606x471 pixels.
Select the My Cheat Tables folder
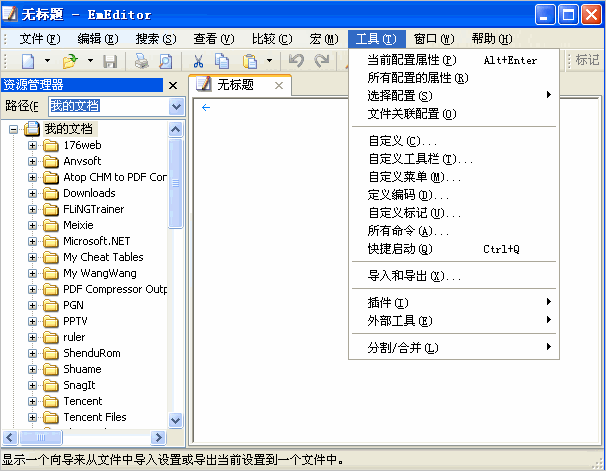[x=103, y=257]
